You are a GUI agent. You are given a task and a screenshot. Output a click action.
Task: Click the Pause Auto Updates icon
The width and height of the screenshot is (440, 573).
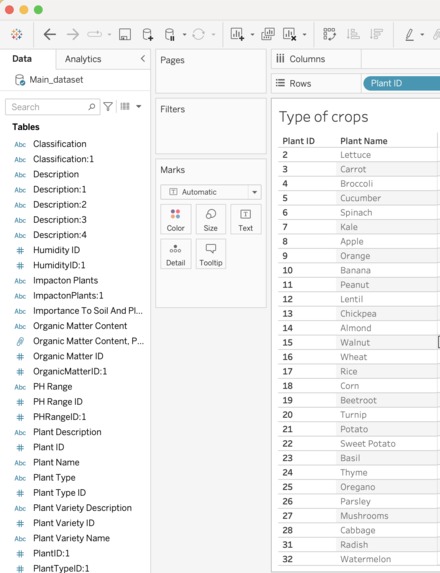coord(170,35)
